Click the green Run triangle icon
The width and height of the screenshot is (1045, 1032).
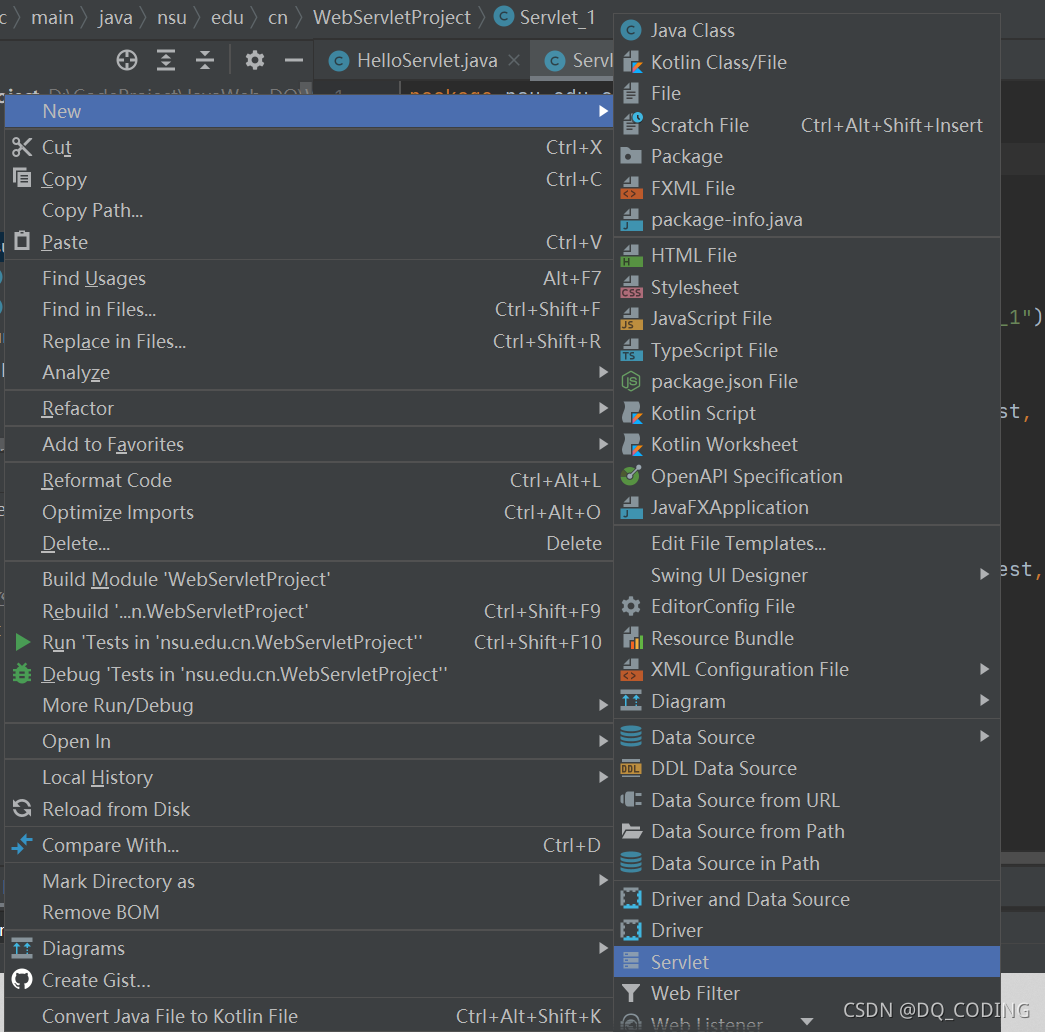tap(23, 642)
